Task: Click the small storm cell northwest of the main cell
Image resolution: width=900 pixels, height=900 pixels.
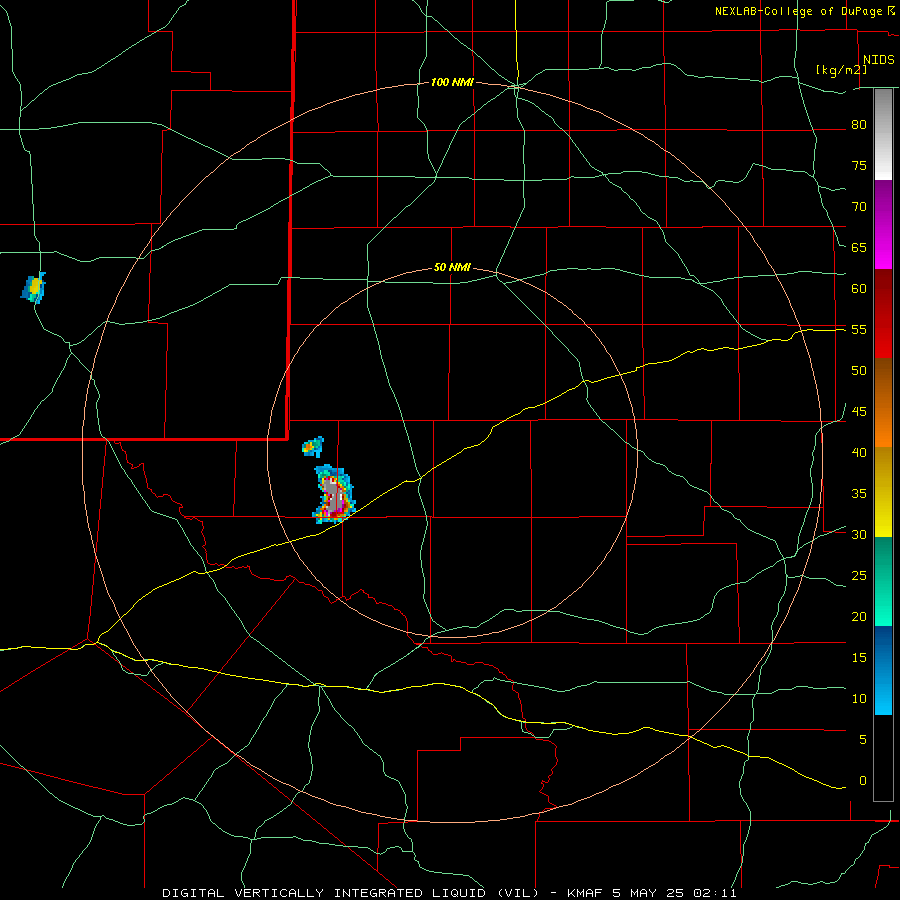Action: pos(313,446)
